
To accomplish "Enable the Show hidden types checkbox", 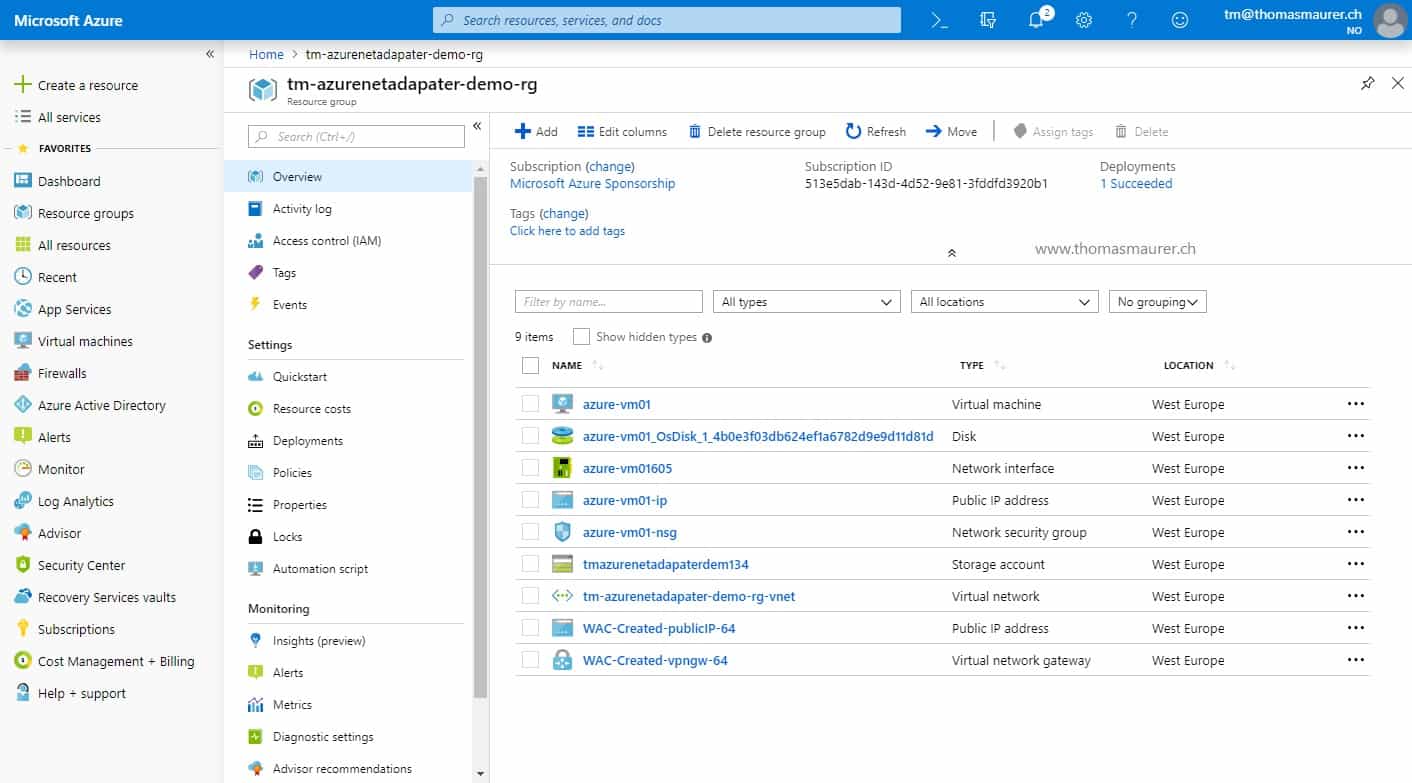I will click(x=581, y=337).
